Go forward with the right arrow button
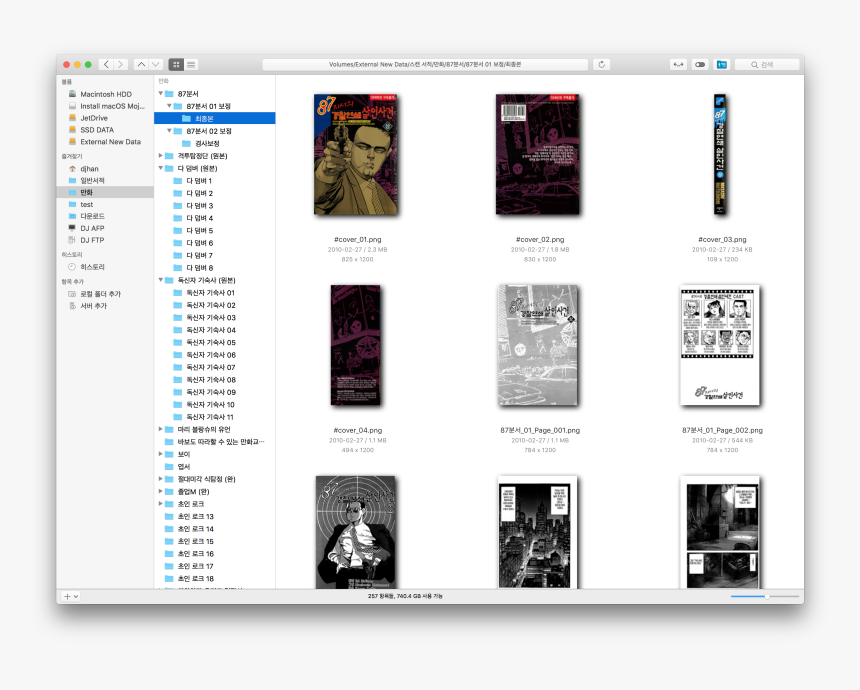This screenshot has width=860, height=690. 121,65
